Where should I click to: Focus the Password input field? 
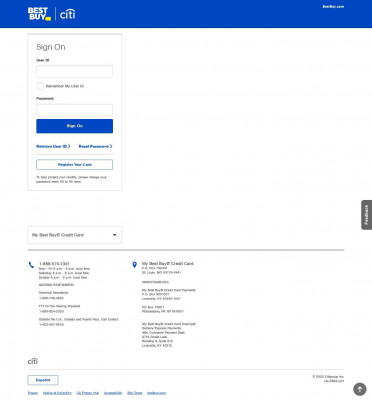(74, 110)
